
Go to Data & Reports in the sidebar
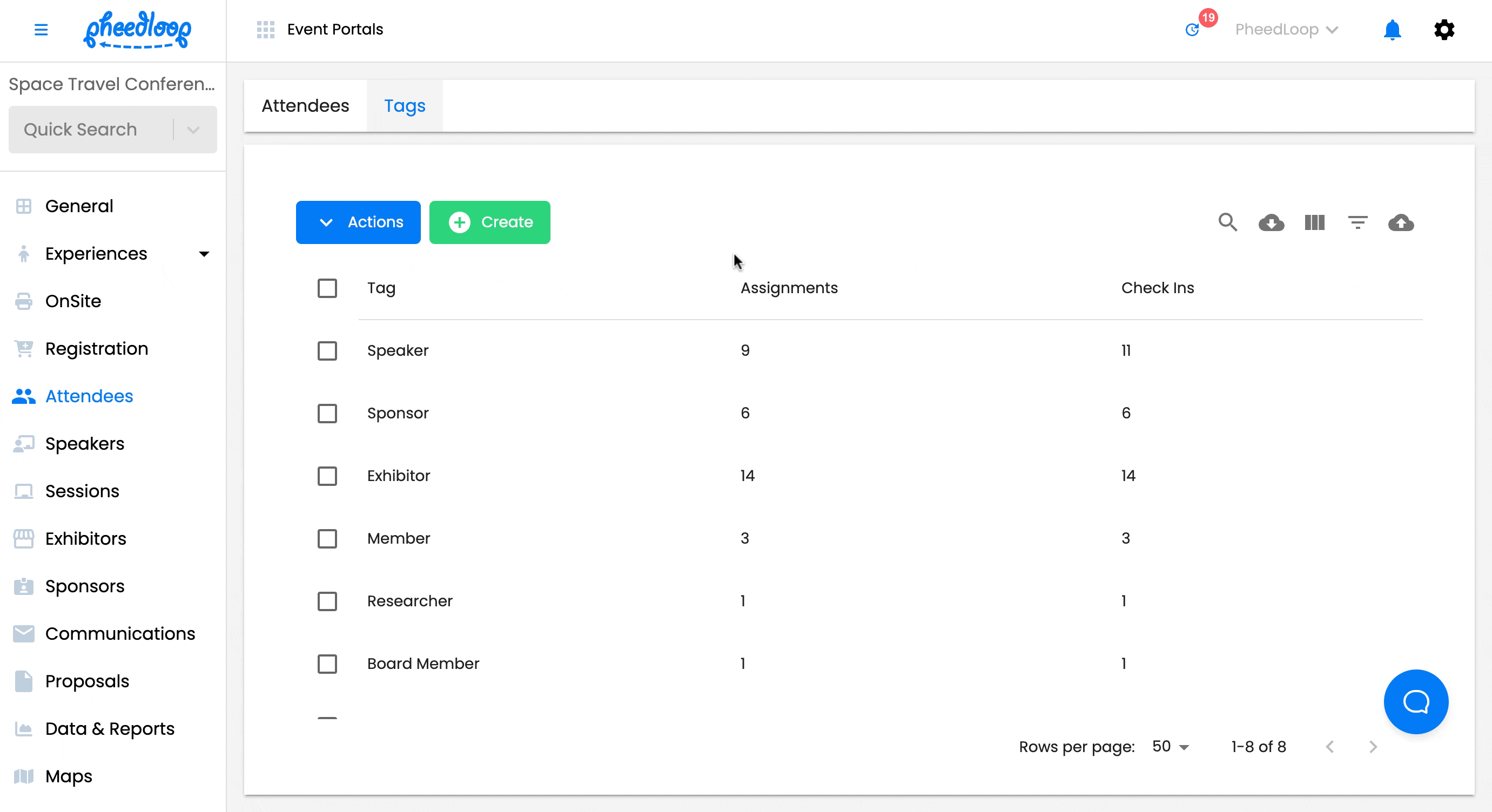pos(110,729)
